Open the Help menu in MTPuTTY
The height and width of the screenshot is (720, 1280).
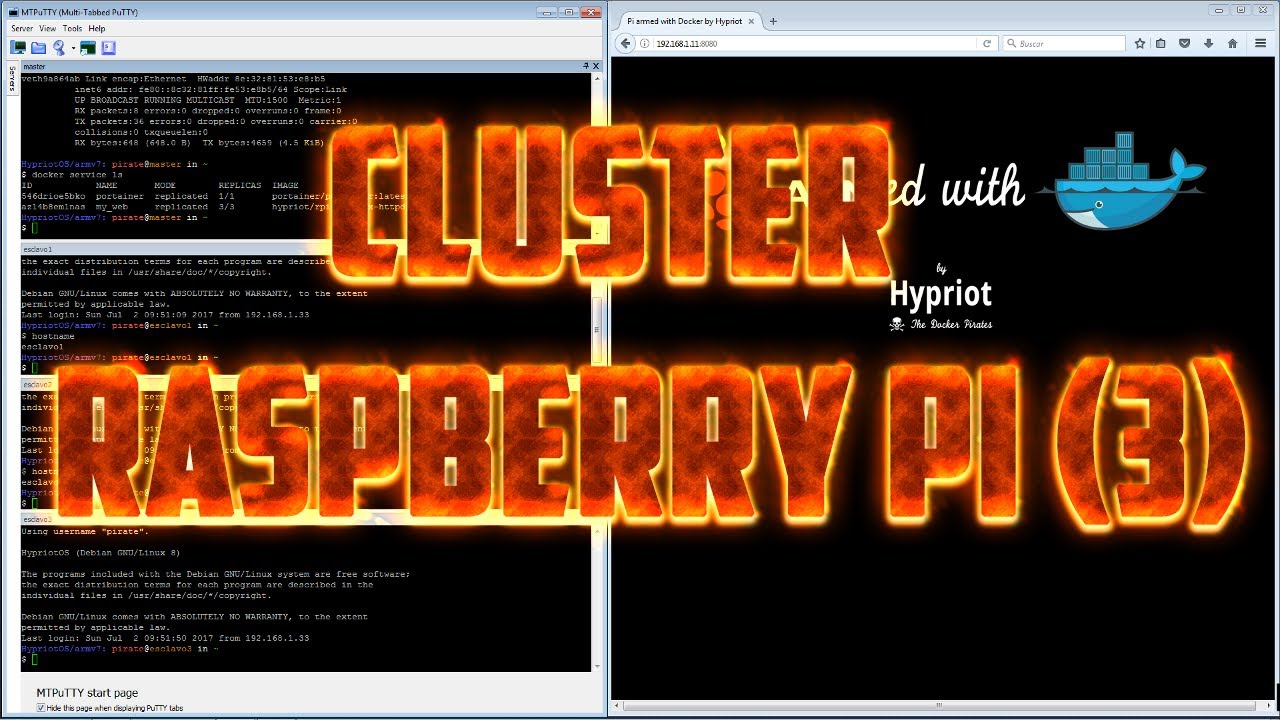[97, 29]
